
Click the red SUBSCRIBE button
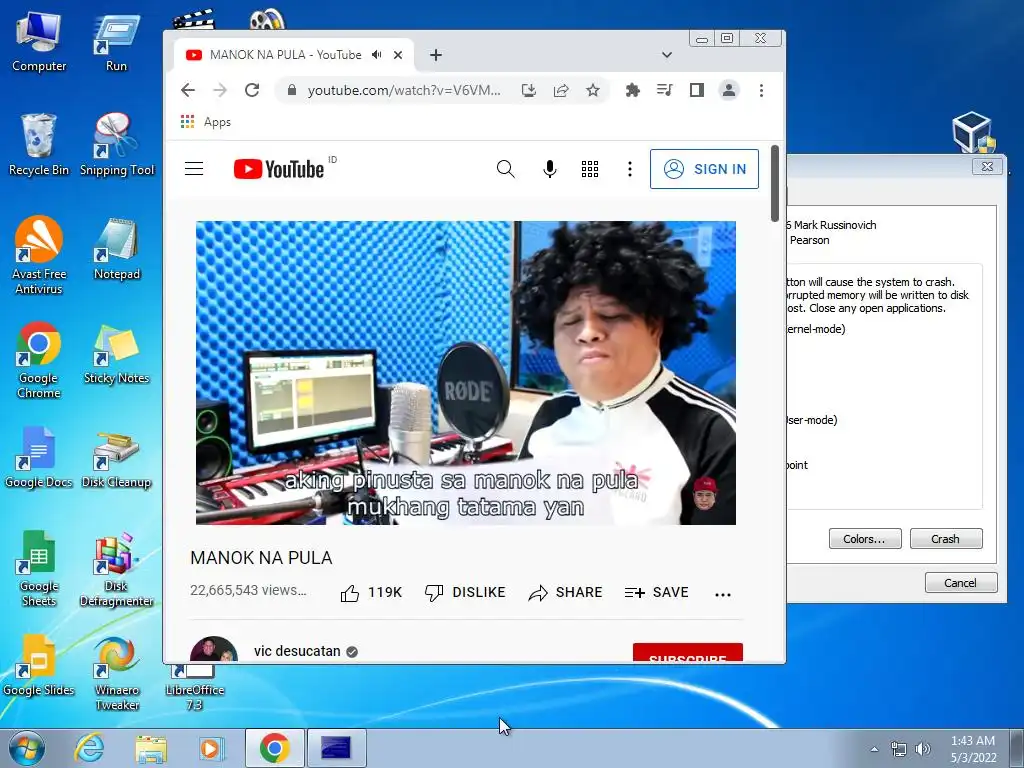688,653
